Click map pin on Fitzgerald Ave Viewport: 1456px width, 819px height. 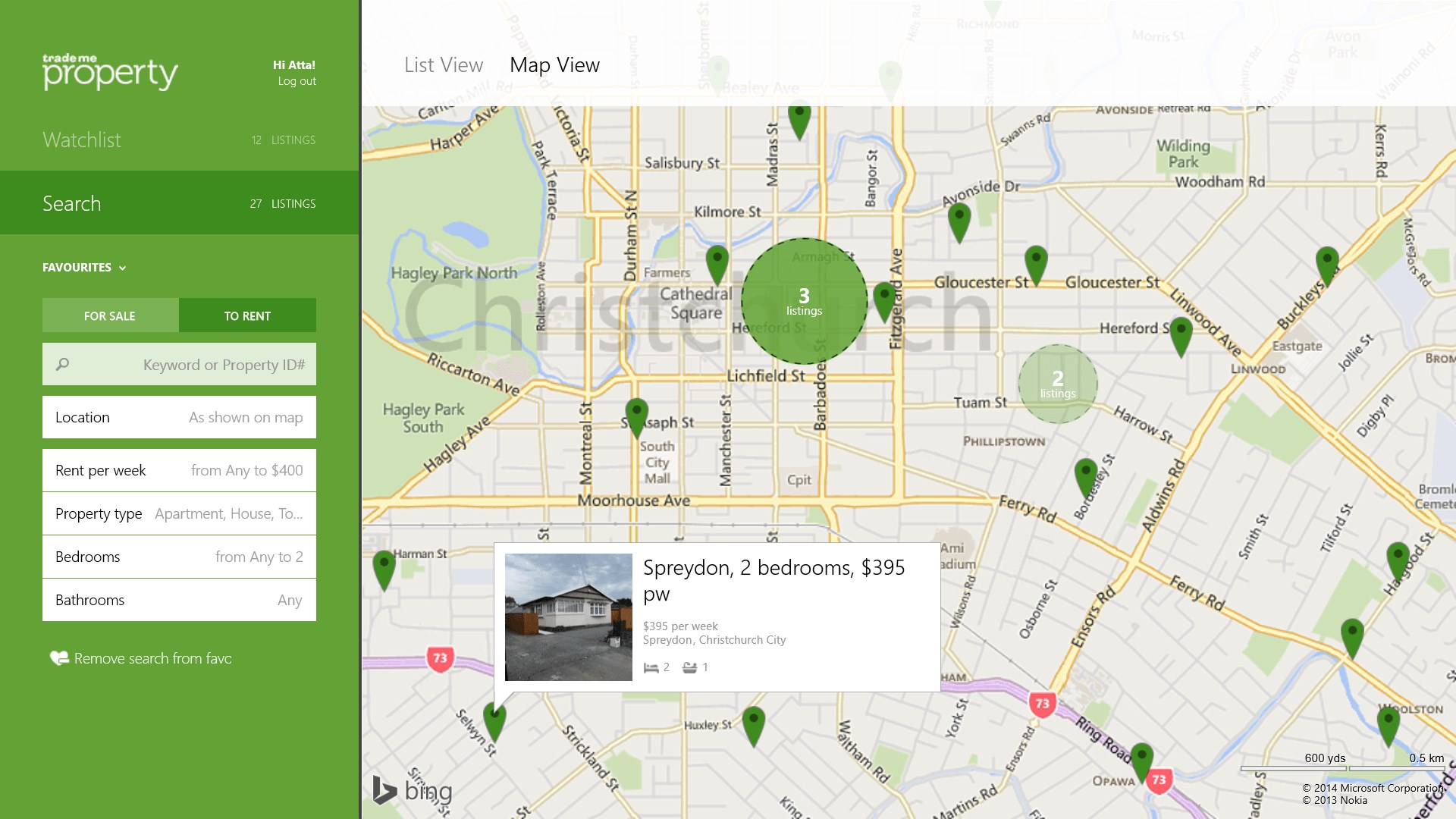tap(884, 298)
